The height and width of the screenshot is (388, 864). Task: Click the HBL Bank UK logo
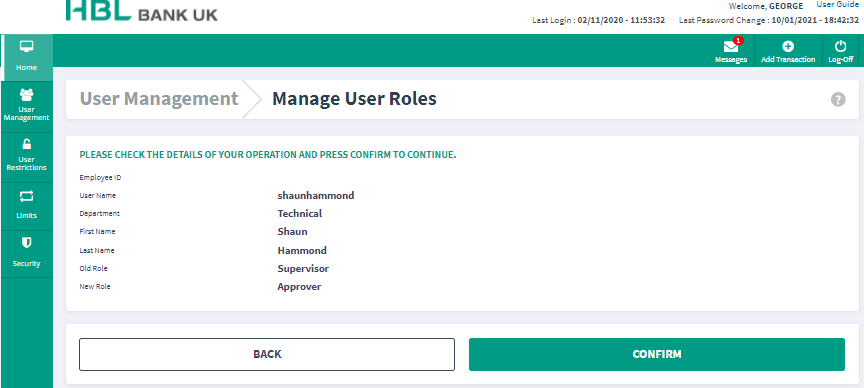point(142,11)
